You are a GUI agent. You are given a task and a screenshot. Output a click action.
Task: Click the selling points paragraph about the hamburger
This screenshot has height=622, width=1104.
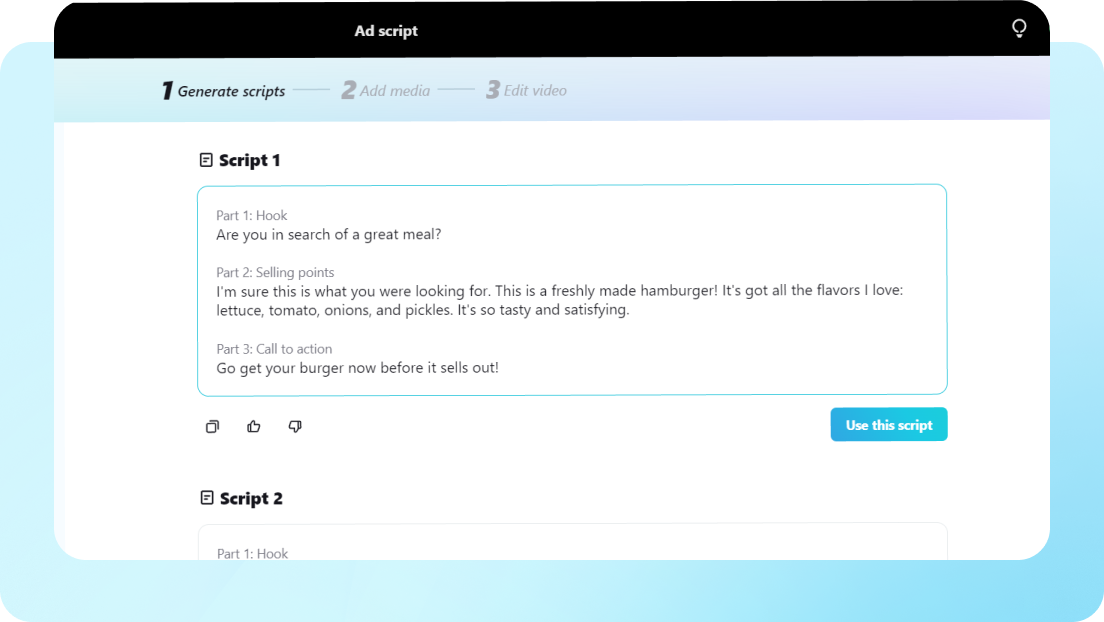click(x=560, y=300)
